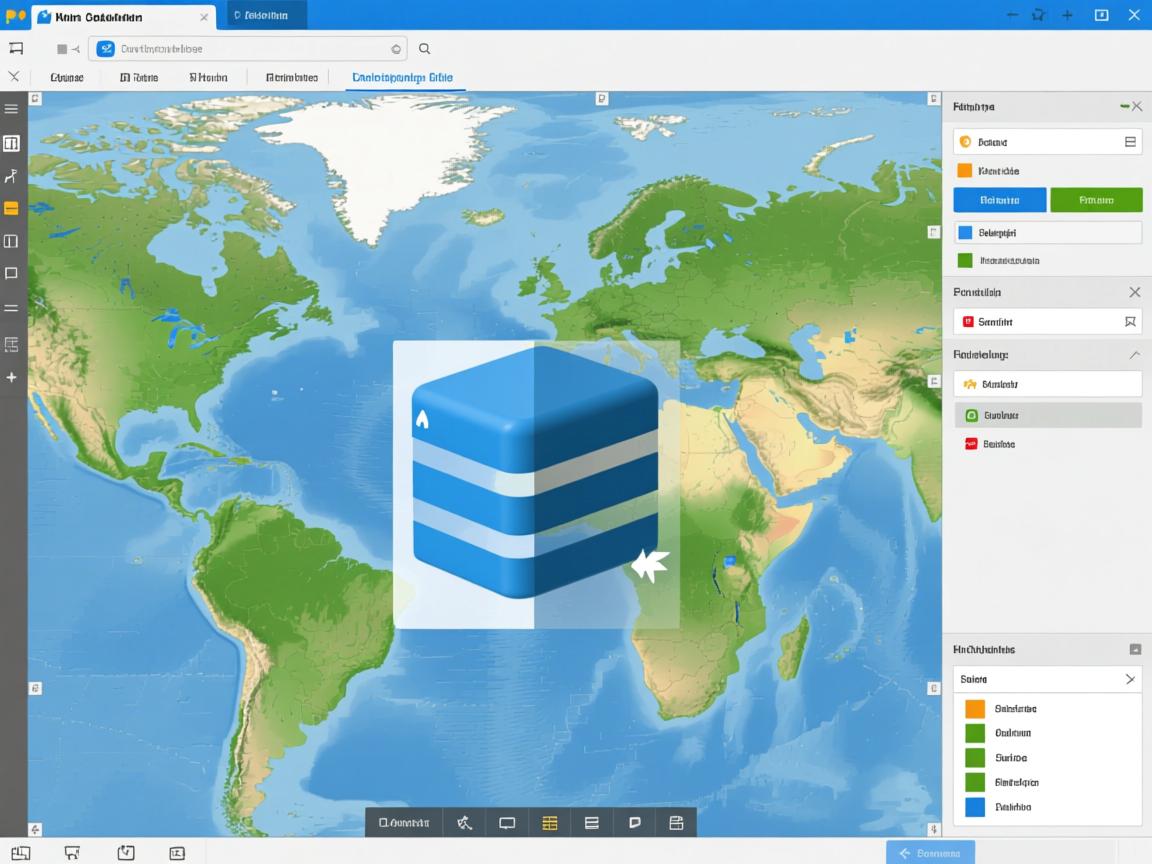1152x864 pixels.
Task: Click the blue color swatch next to the bottom list's last entry
Action: tap(975, 806)
